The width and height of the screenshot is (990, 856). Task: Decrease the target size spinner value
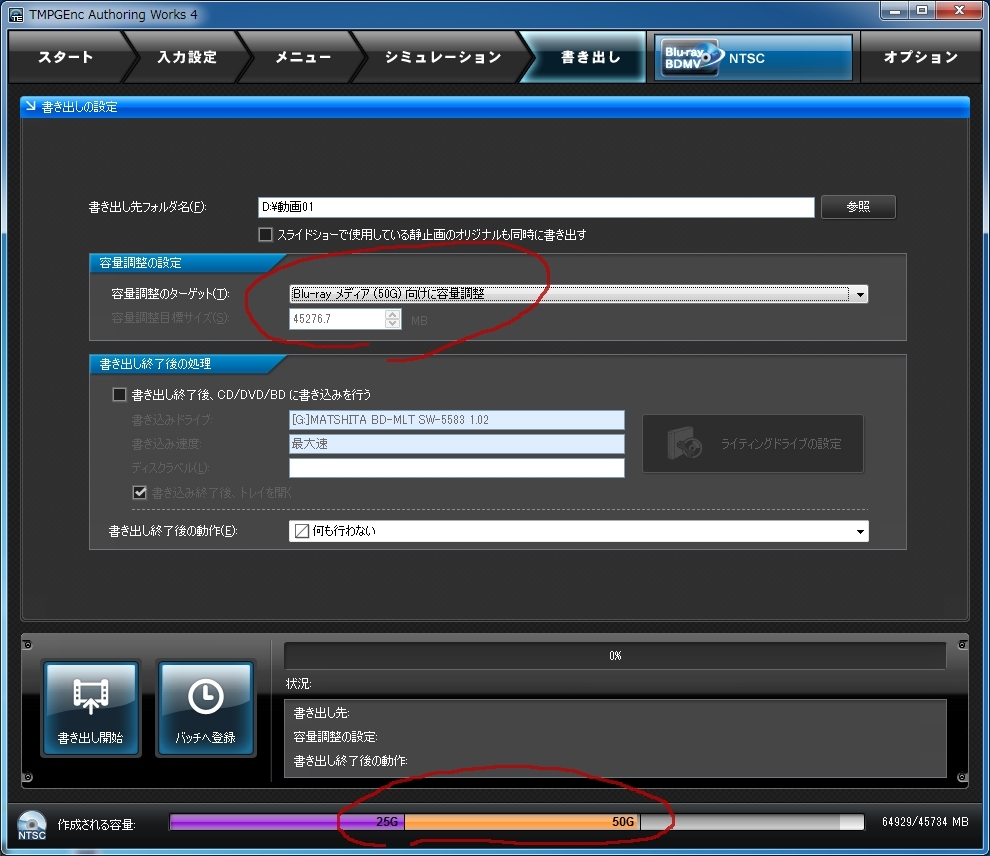pyautogui.click(x=393, y=323)
